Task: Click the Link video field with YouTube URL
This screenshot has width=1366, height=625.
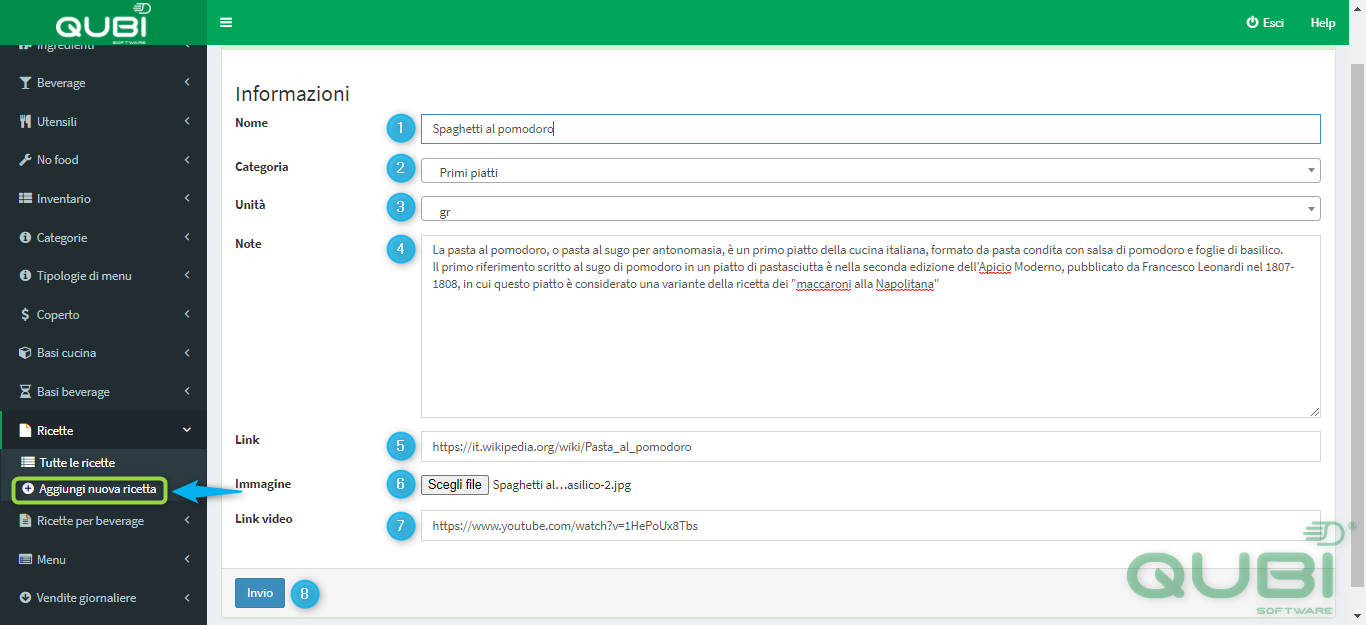Action: 870,525
